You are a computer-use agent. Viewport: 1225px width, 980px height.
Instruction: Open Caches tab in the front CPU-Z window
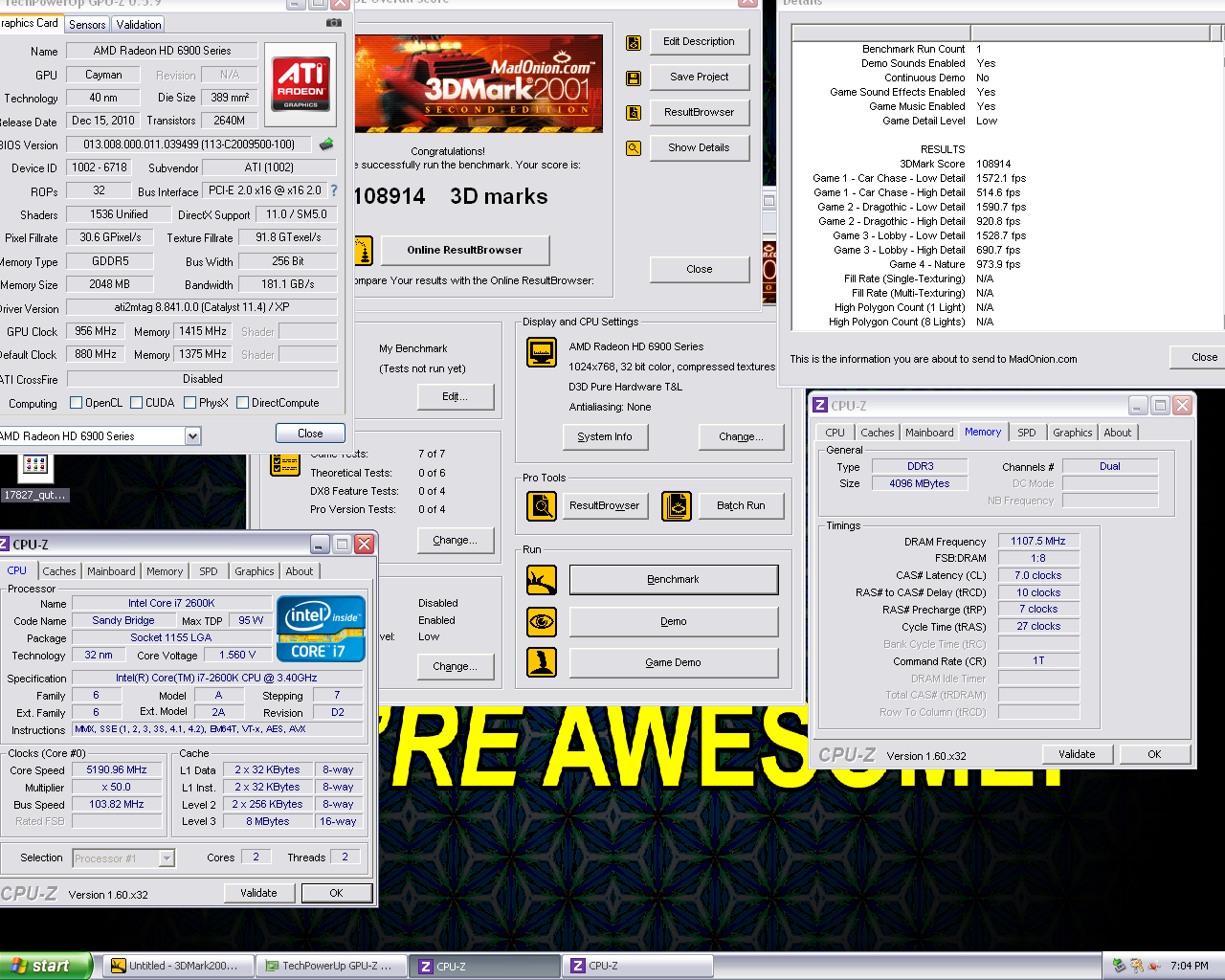point(59,571)
